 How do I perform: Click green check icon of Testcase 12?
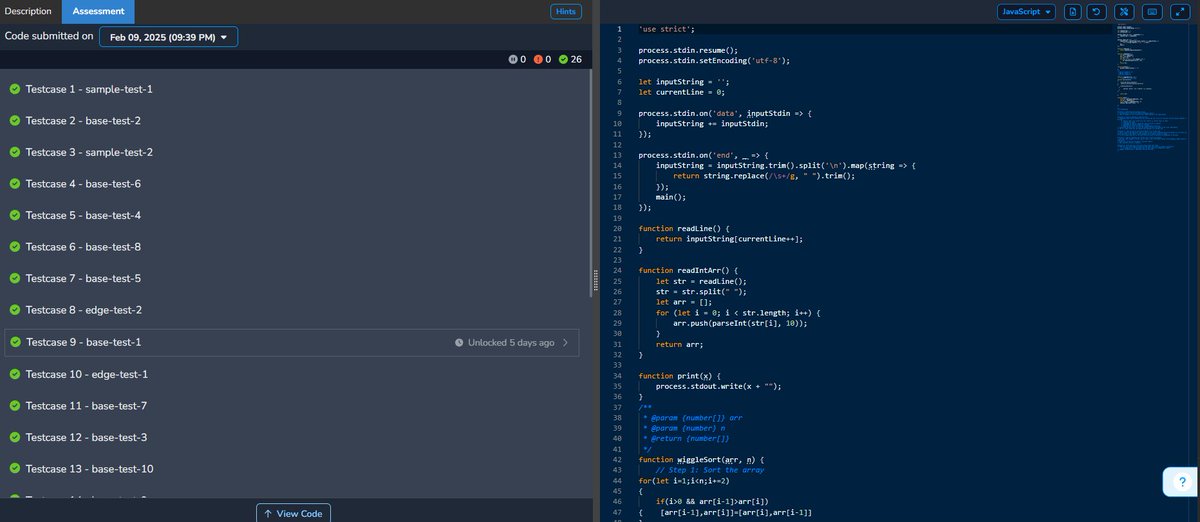(x=15, y=437)
